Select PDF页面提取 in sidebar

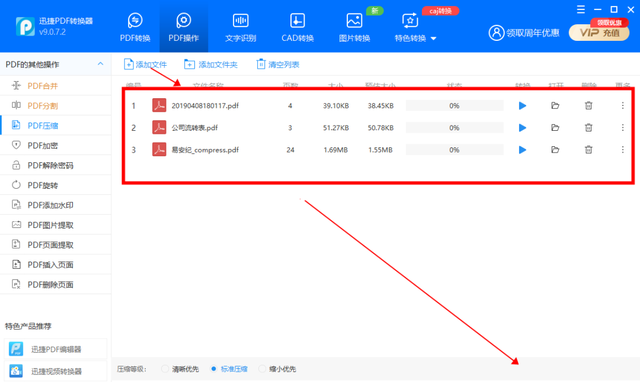[x=56, y=245]
